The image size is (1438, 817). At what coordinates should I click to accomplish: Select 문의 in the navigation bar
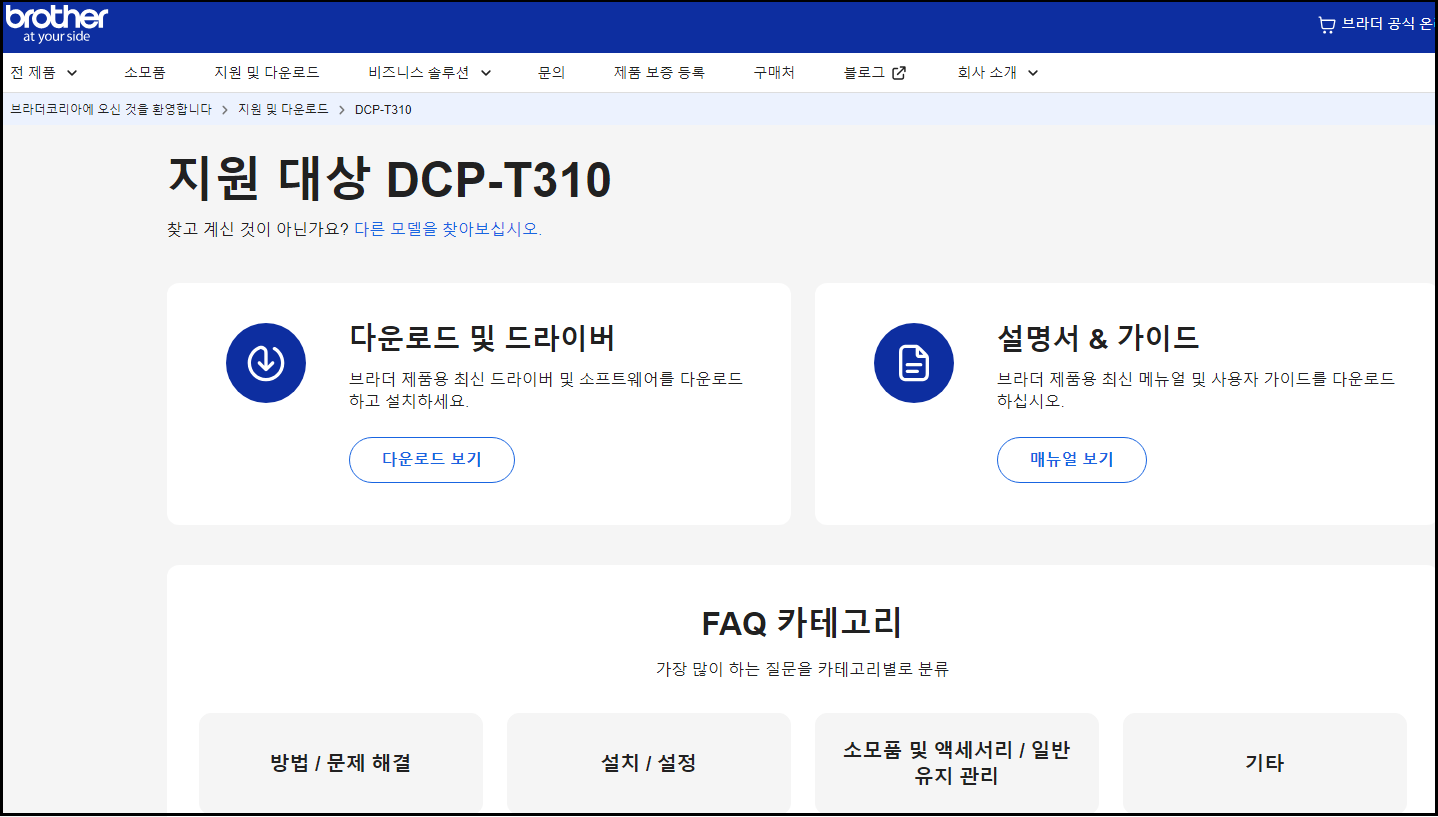[x=551, y=72]
